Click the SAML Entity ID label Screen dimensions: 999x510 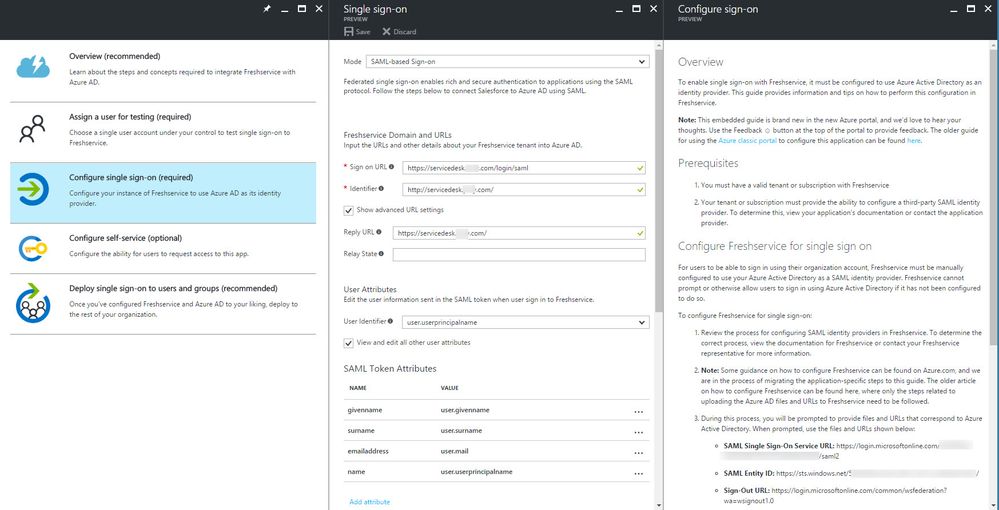point(749,474)
